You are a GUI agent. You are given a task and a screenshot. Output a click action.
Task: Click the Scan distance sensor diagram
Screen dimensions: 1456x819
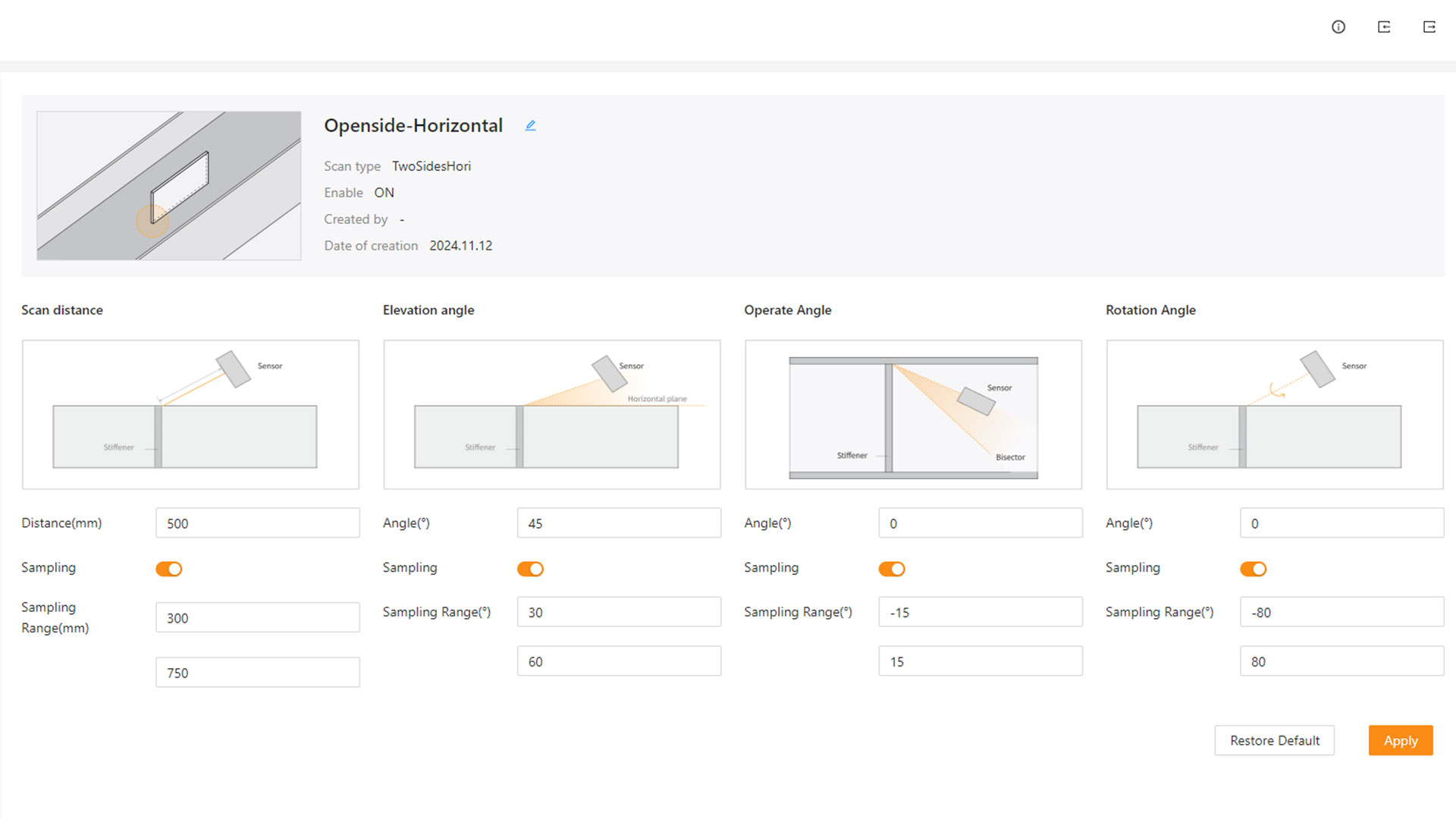(x=190, y=415)
